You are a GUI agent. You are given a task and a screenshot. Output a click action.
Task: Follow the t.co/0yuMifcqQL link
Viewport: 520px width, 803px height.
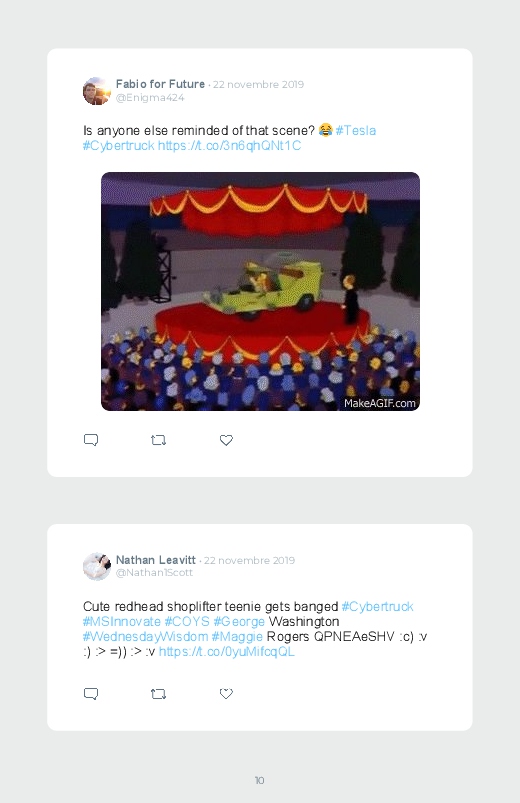pyautogui.click(x=226, y=651)
